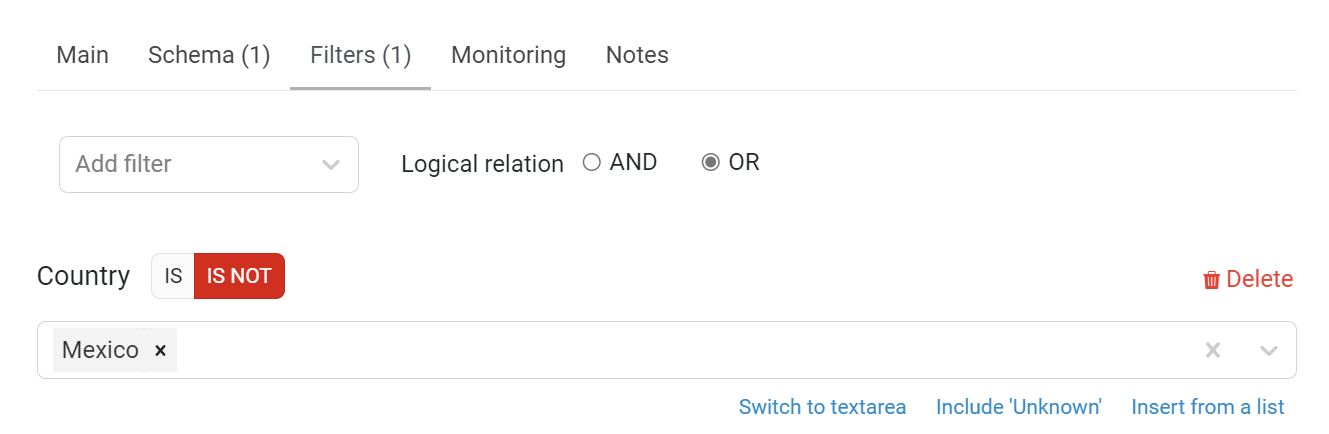Select the Filters (1) tab
The width and height of the screenshot is (1329, 434).
click(361, 55)
